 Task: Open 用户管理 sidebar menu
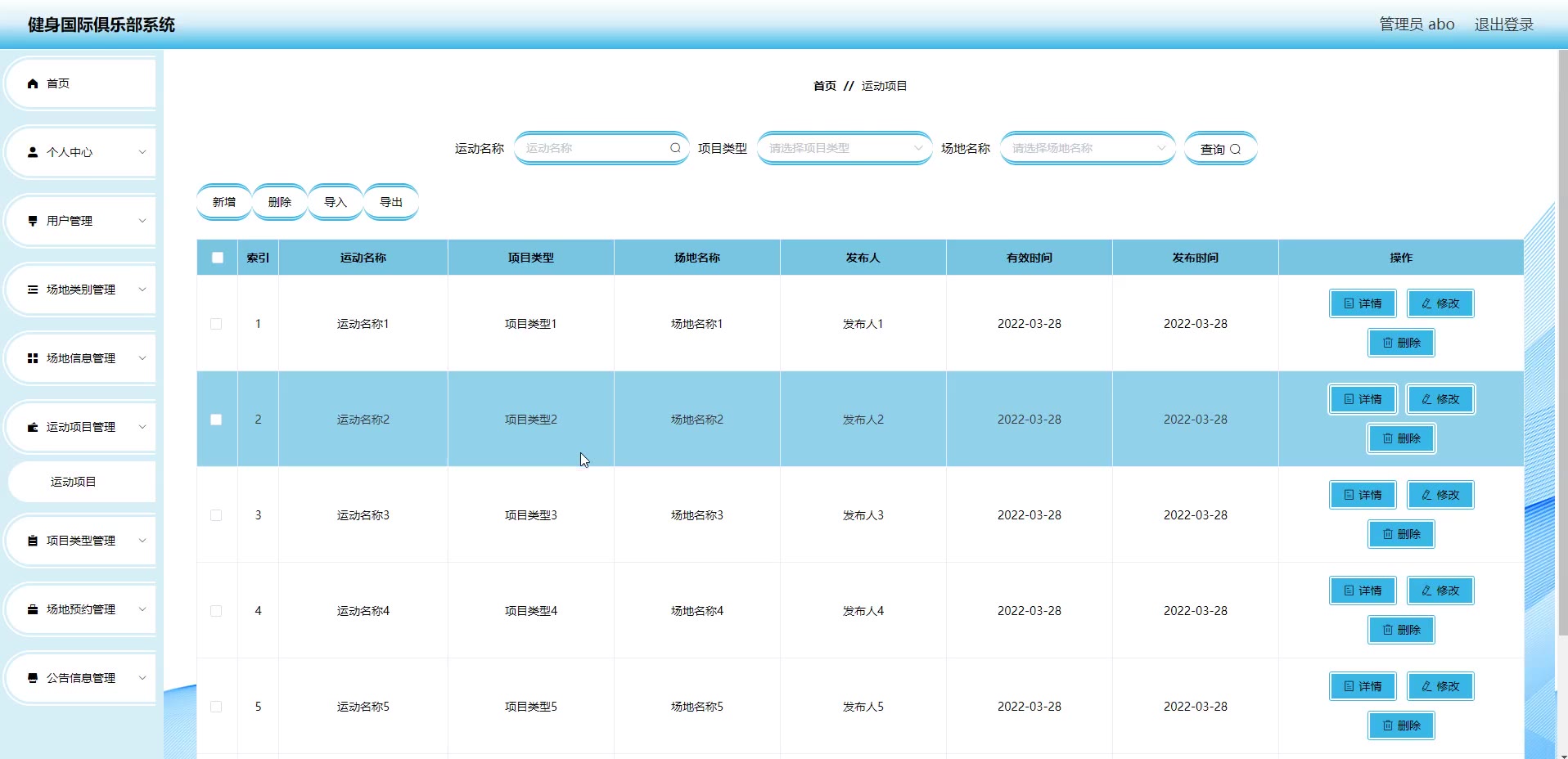[81, 221]
